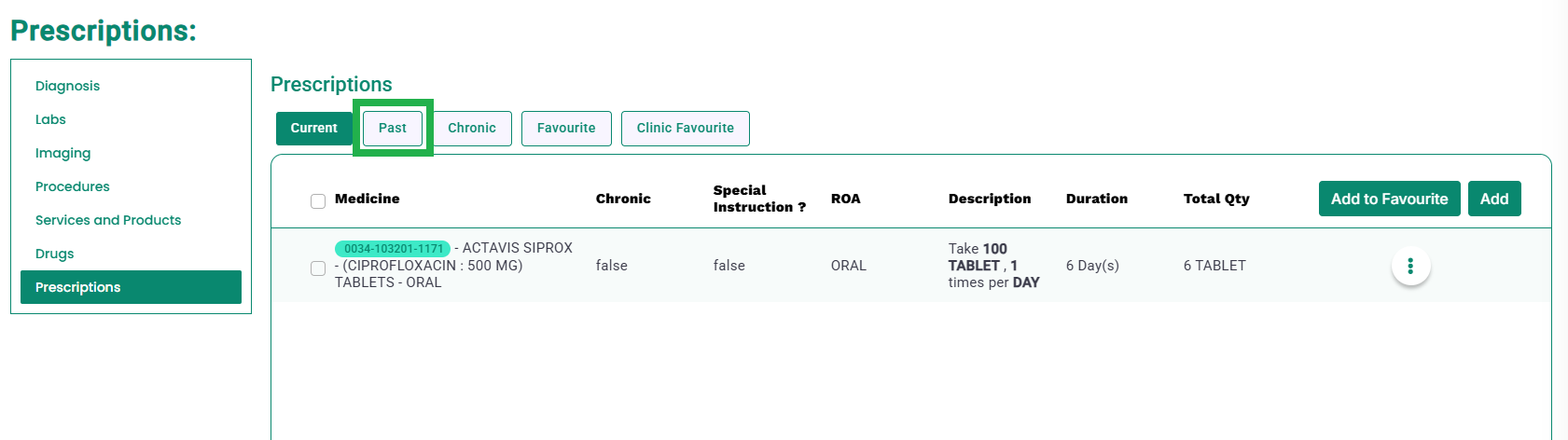Select the Chronic prescriptions tab

coord(472,128)
